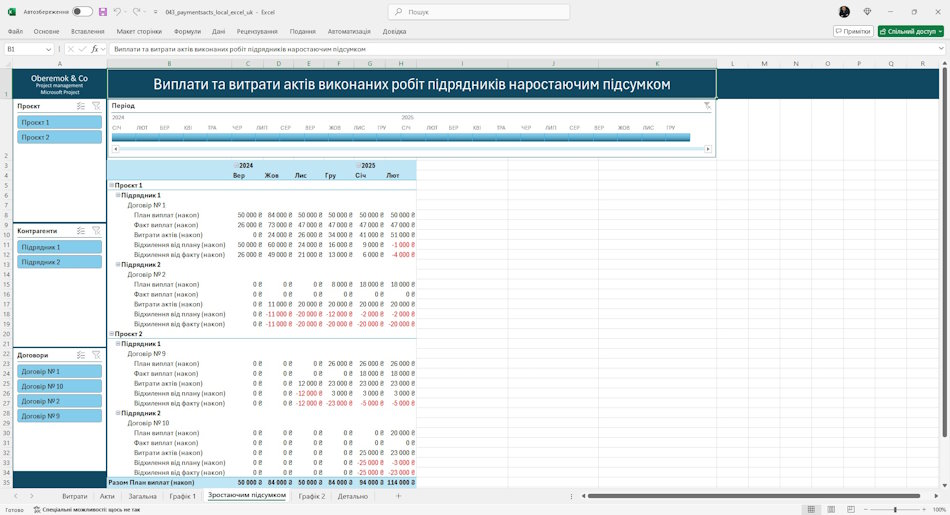The height and width of the screenshot is (515, 950).
Task: Open the Файл menu
Action: (15, 32)
